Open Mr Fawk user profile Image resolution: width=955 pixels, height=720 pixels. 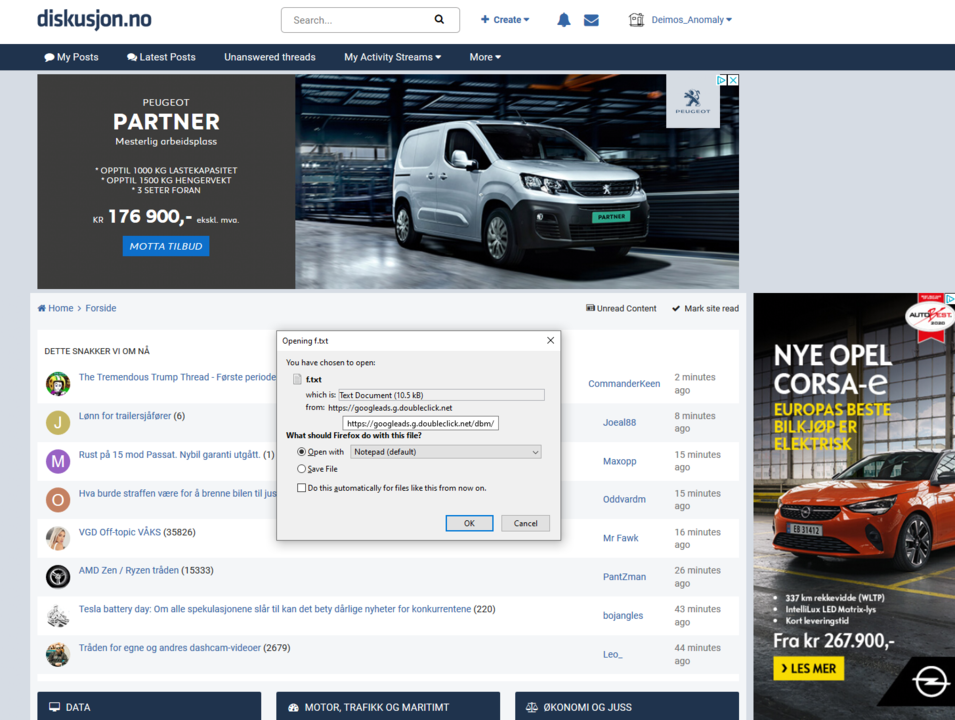pyautogui.click(x=621, y=538)
